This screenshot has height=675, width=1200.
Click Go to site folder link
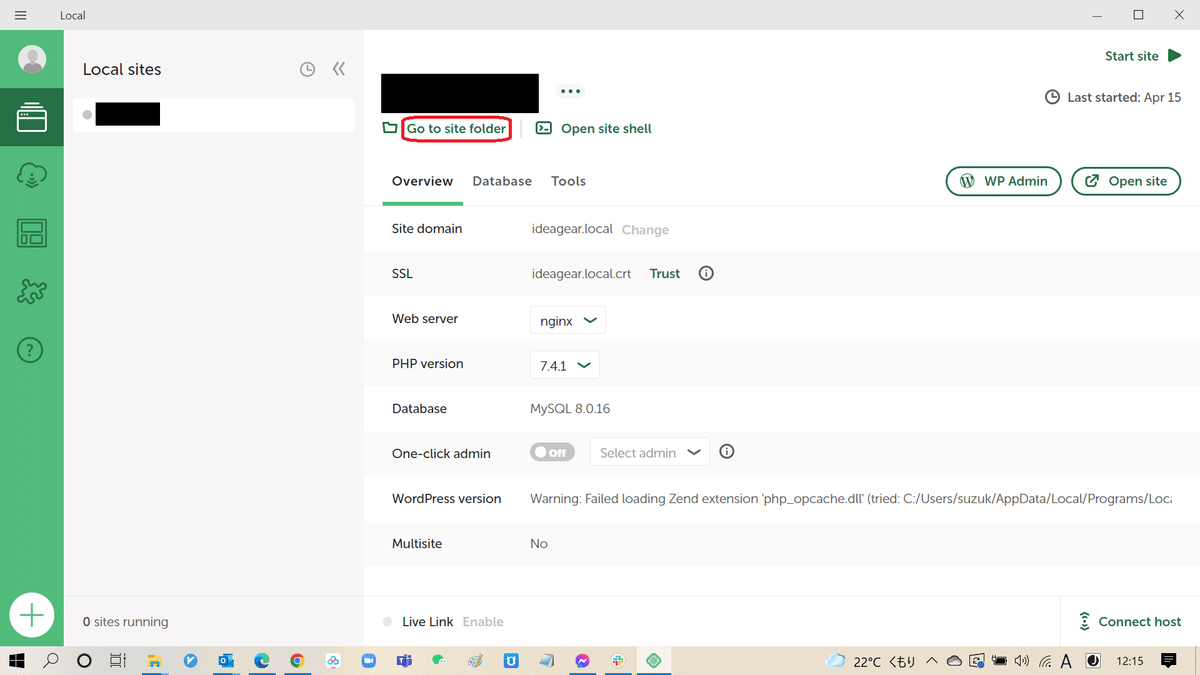[x=456, y=128]
